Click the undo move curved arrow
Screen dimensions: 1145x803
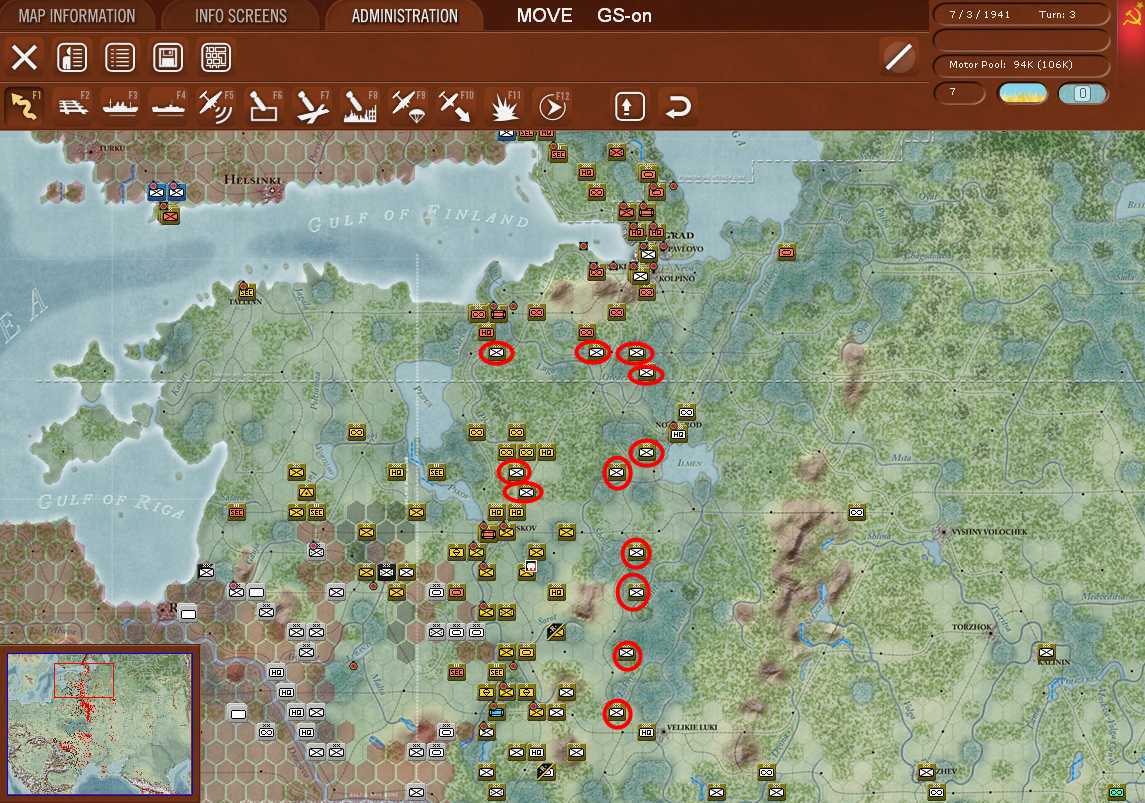tap(678, 107)
